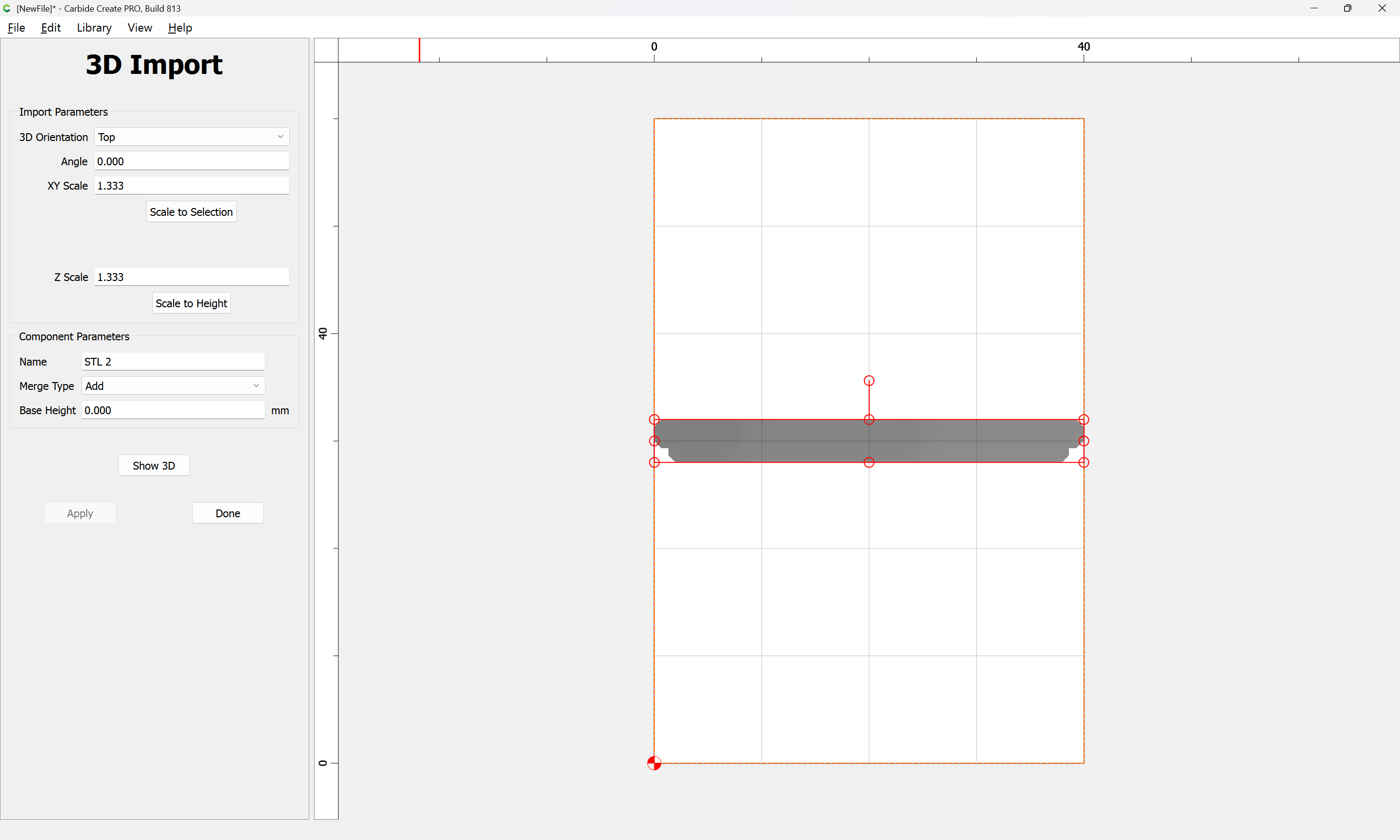Click the XY Scale input field
The height and width of the screenshot is (840, 1400).
click(191, 186)
